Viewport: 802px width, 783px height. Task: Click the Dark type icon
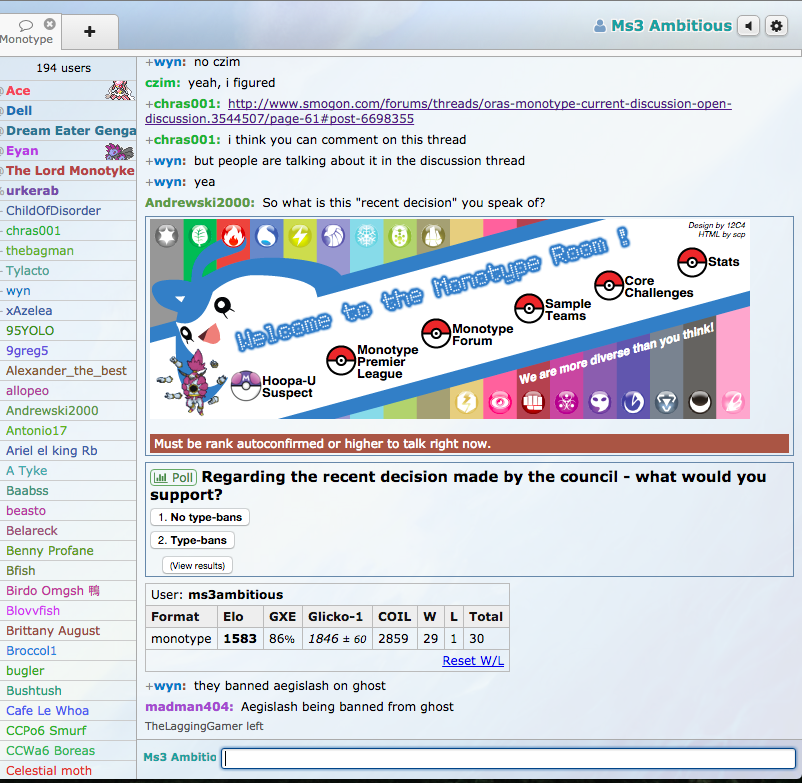coord(700,402)
